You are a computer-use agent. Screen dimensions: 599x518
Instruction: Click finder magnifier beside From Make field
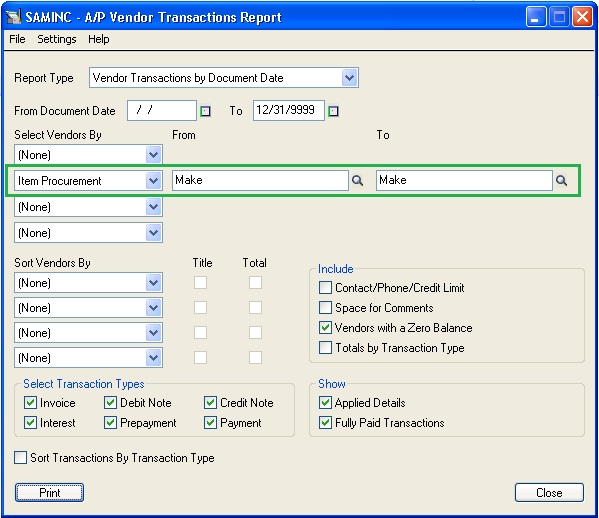[x=357, y=180]
